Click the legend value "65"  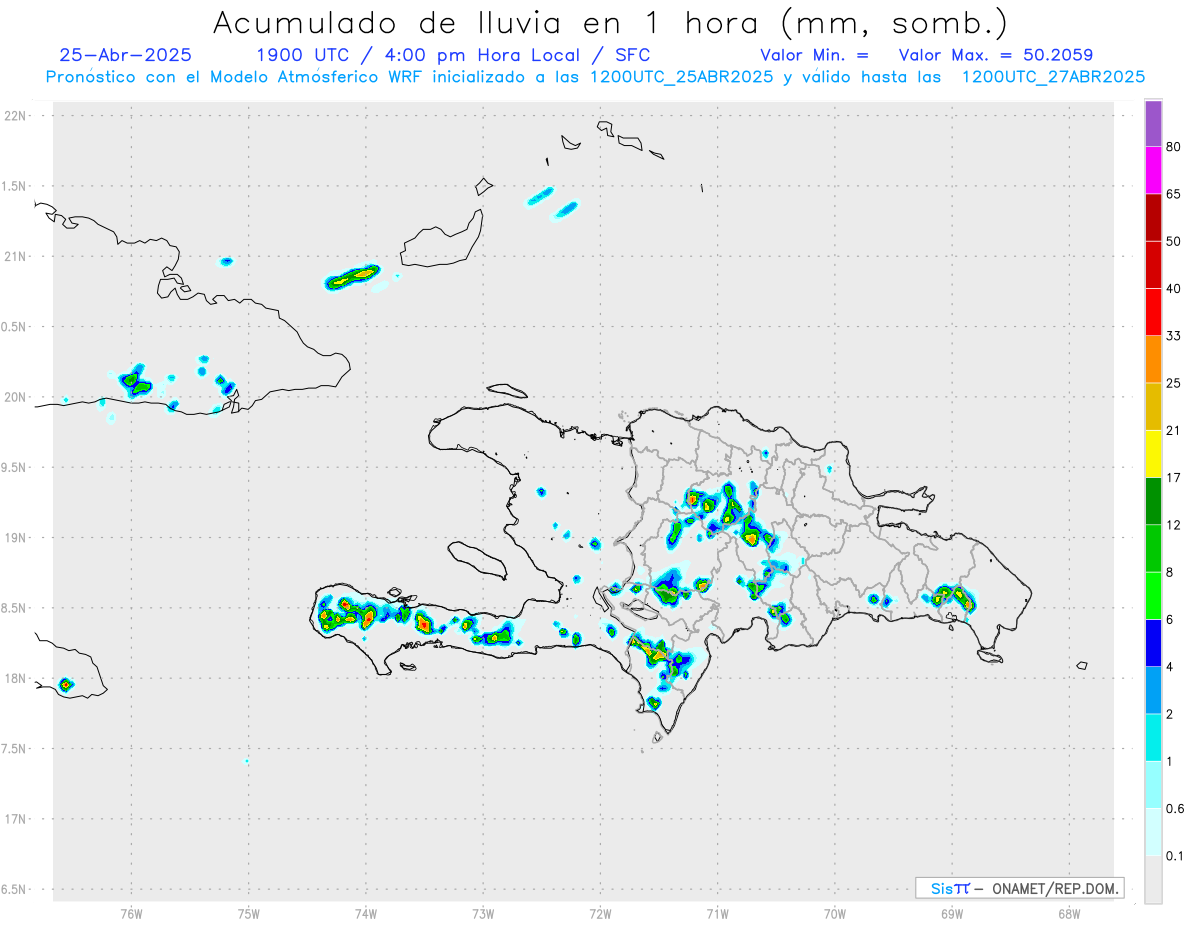click(1174, 194)
